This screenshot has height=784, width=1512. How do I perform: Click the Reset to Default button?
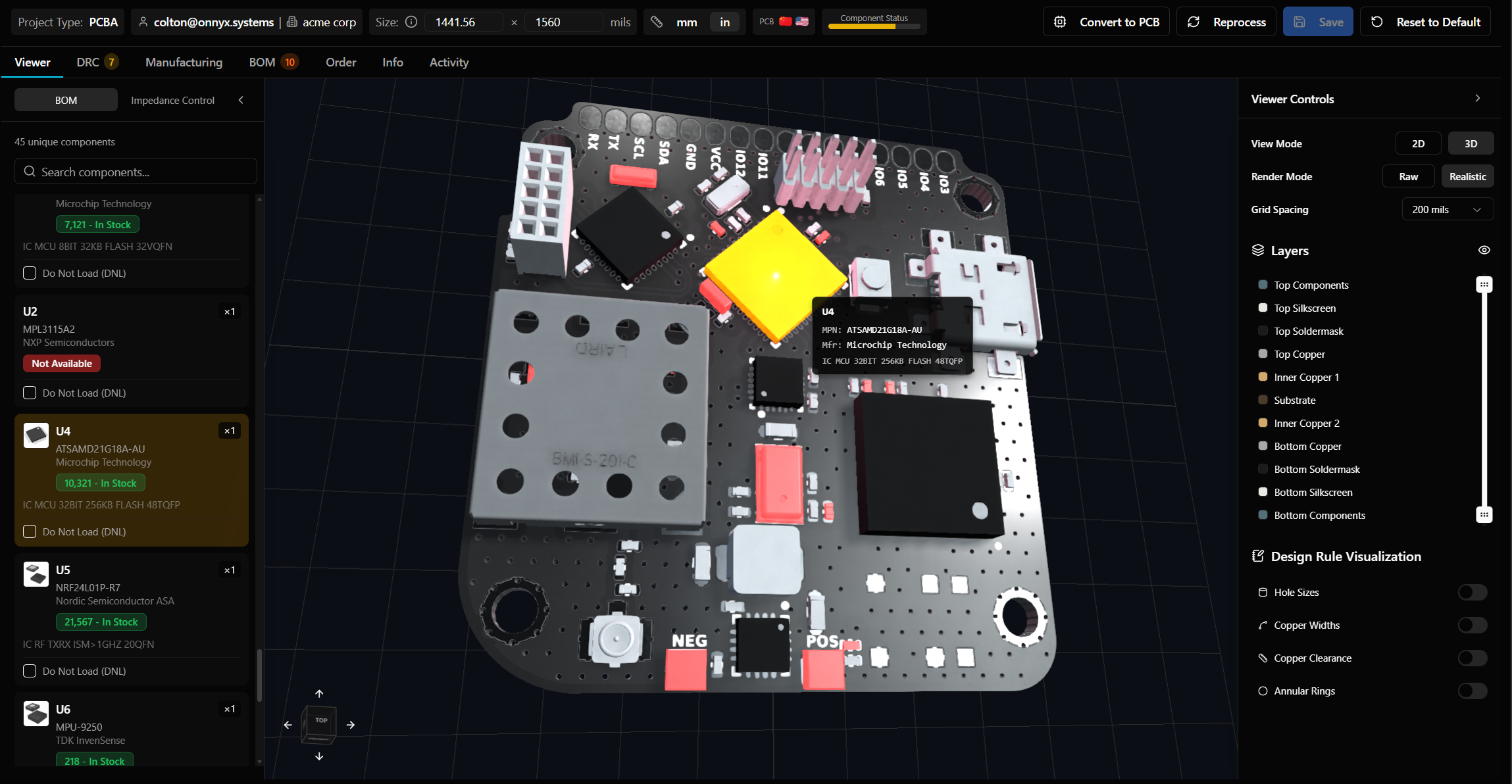coord(1424,21)
